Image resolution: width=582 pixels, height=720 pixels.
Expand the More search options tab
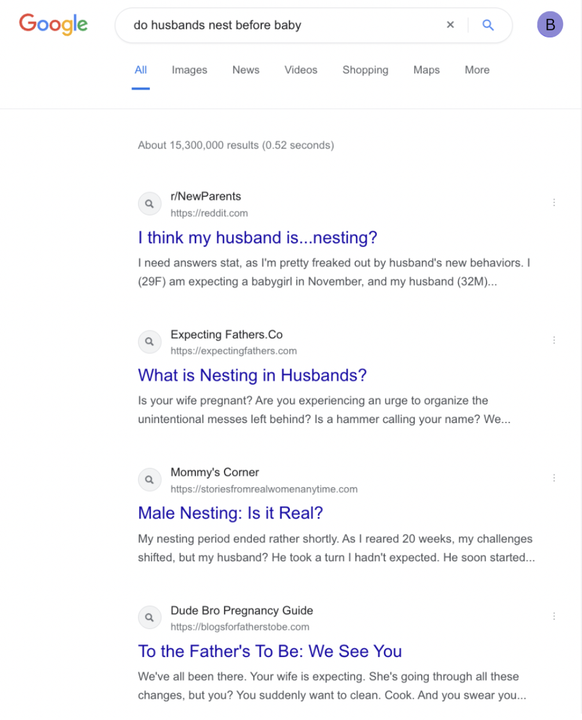tap(477, 70)
